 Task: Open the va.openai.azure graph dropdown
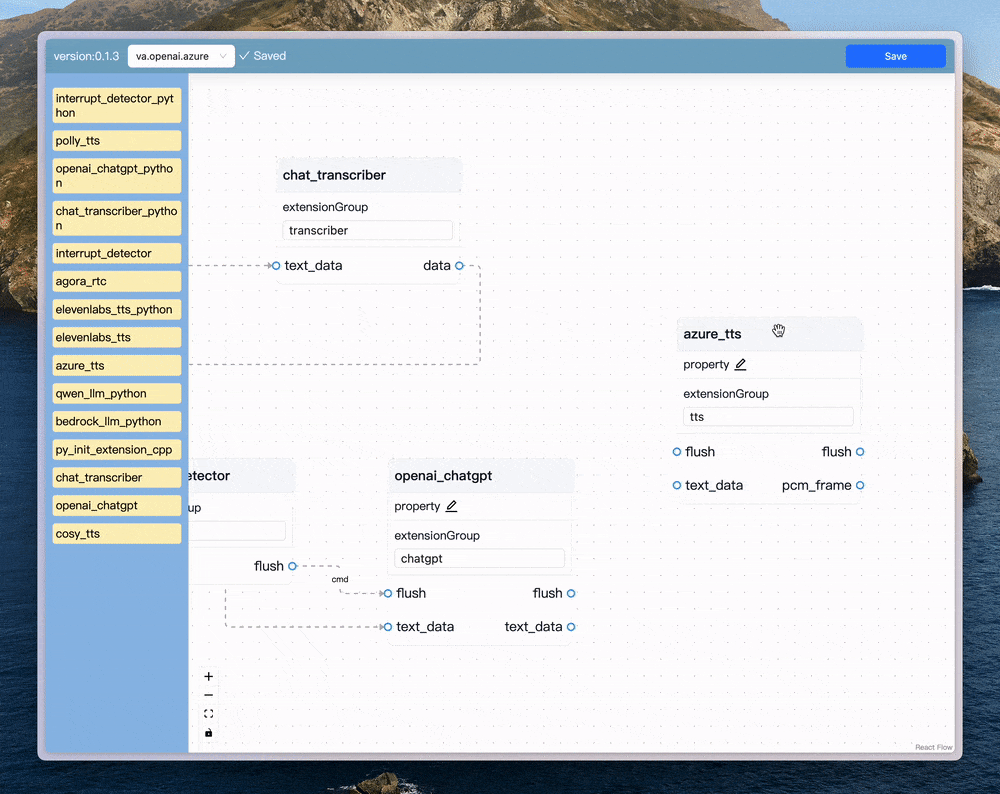(181, 56)
